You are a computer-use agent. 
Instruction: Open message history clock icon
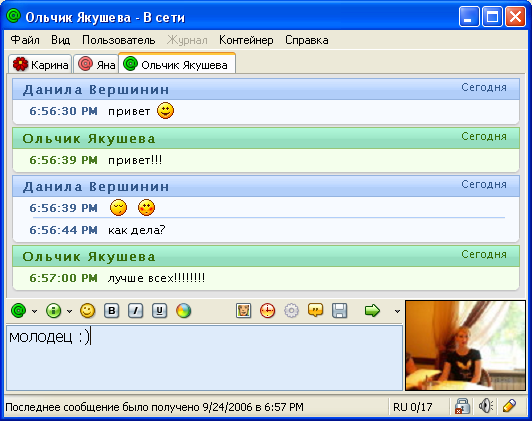click(267, 310)
